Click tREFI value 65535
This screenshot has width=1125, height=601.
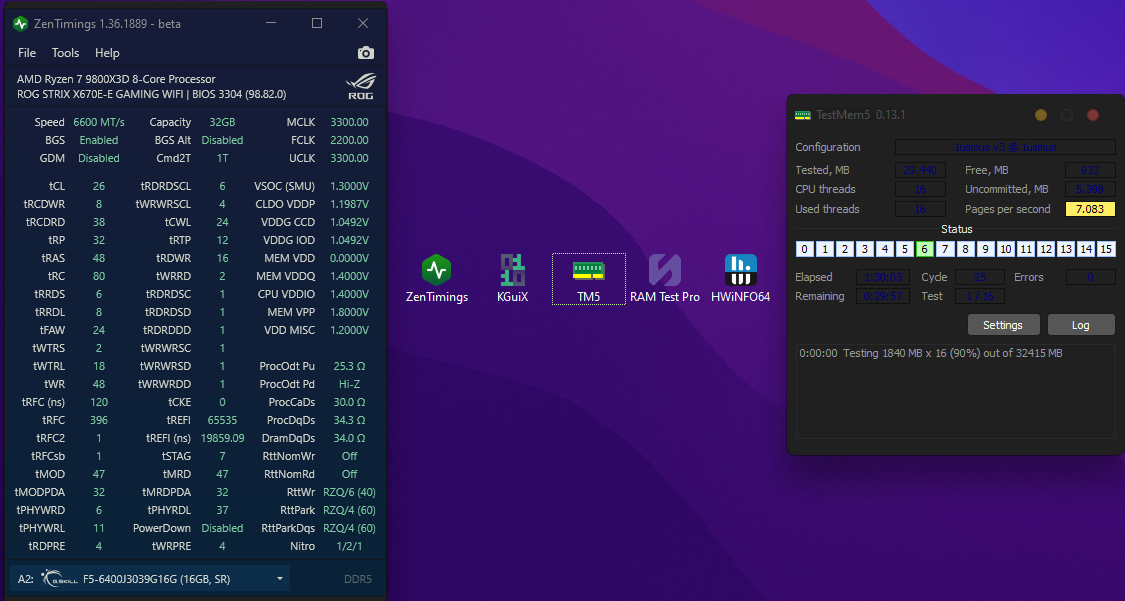click(x=222, y=420)
